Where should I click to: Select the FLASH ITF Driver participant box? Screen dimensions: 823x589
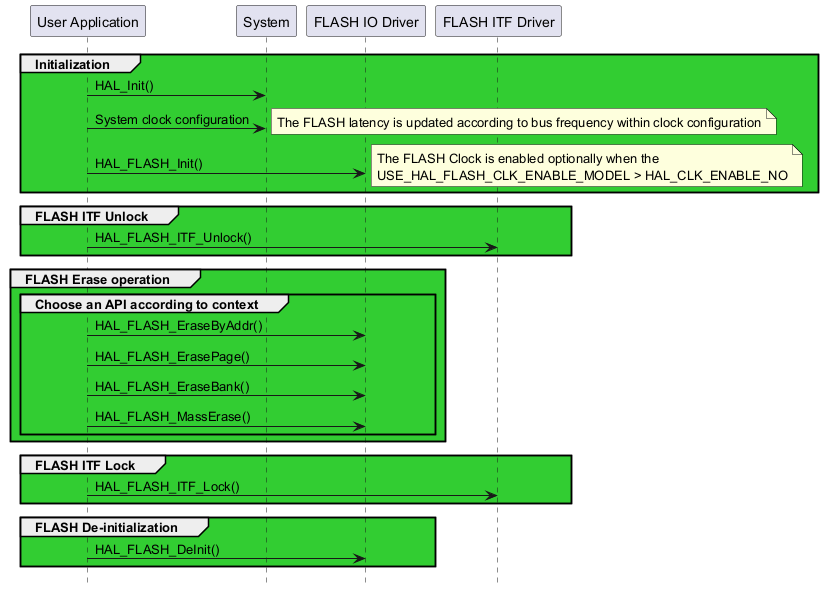(x=498, y=22)
